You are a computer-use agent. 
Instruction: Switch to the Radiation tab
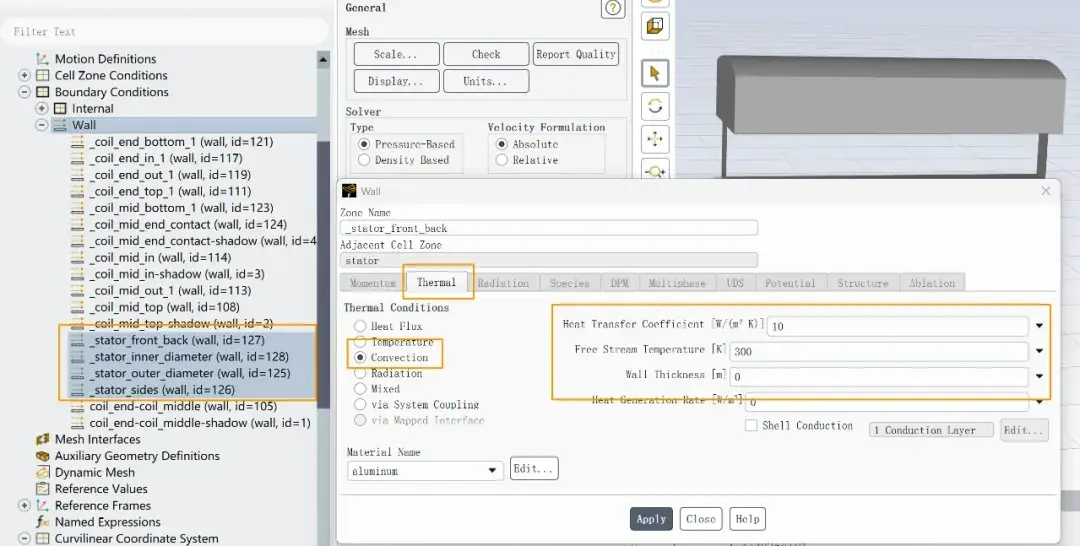point(503,283)
